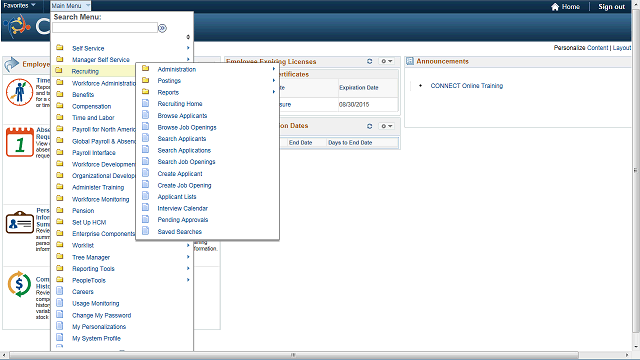Open Usage Monitoring menu item
640x360 pixels.
96,303
